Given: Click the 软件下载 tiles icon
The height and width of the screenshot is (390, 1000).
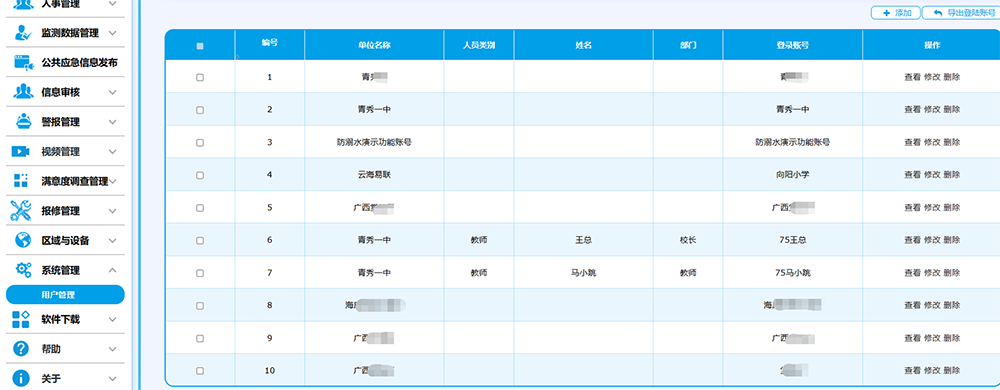Looking at the screenshot, I should click(21, 319).
